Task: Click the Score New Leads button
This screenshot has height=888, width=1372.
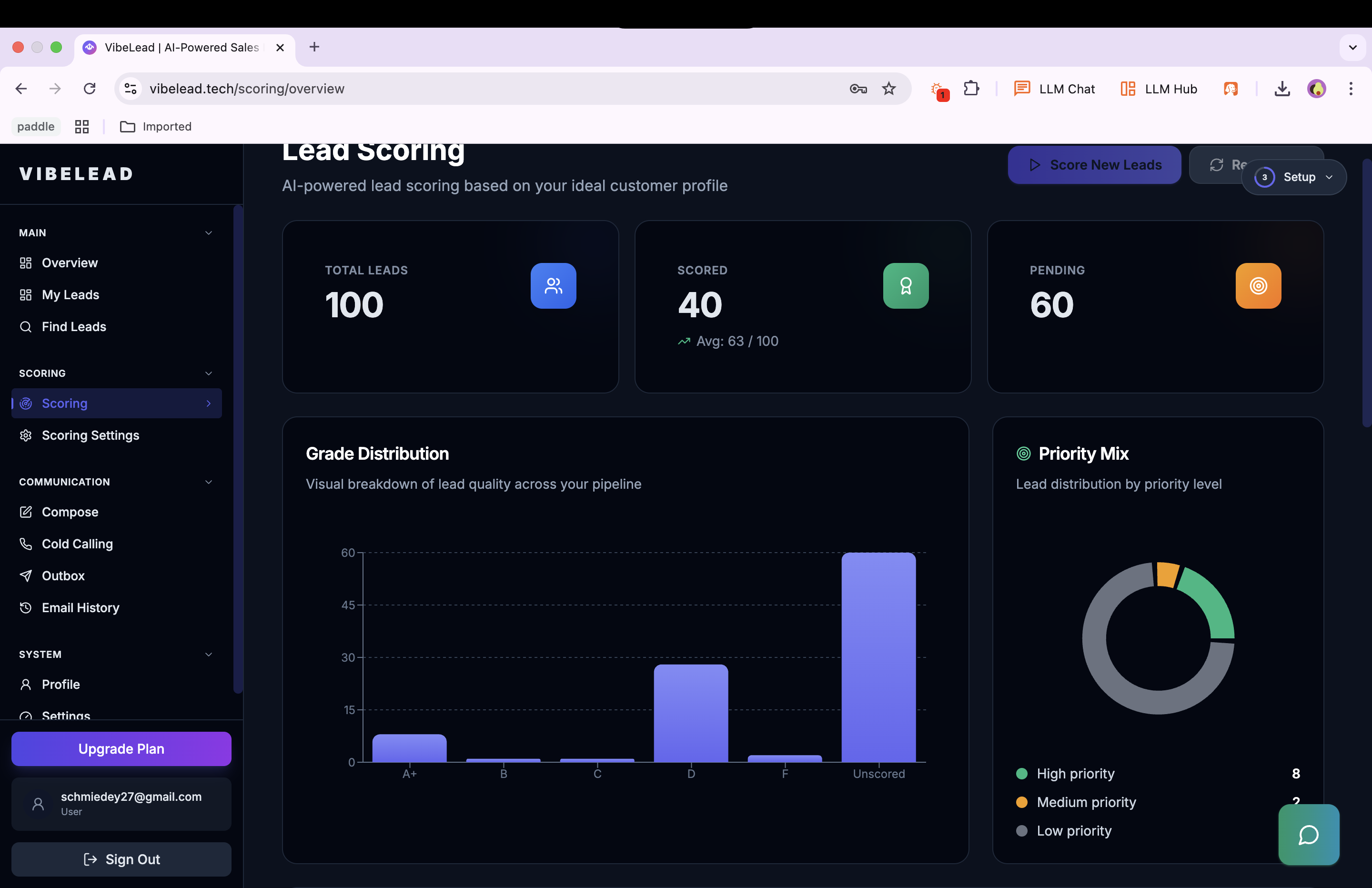Action: tap(1094, 164)
